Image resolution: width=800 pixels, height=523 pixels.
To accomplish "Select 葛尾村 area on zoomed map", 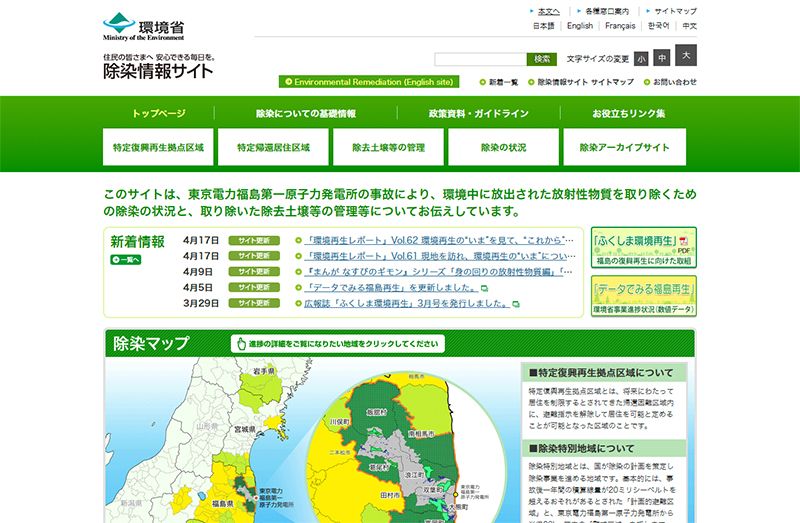I will 379,467.
